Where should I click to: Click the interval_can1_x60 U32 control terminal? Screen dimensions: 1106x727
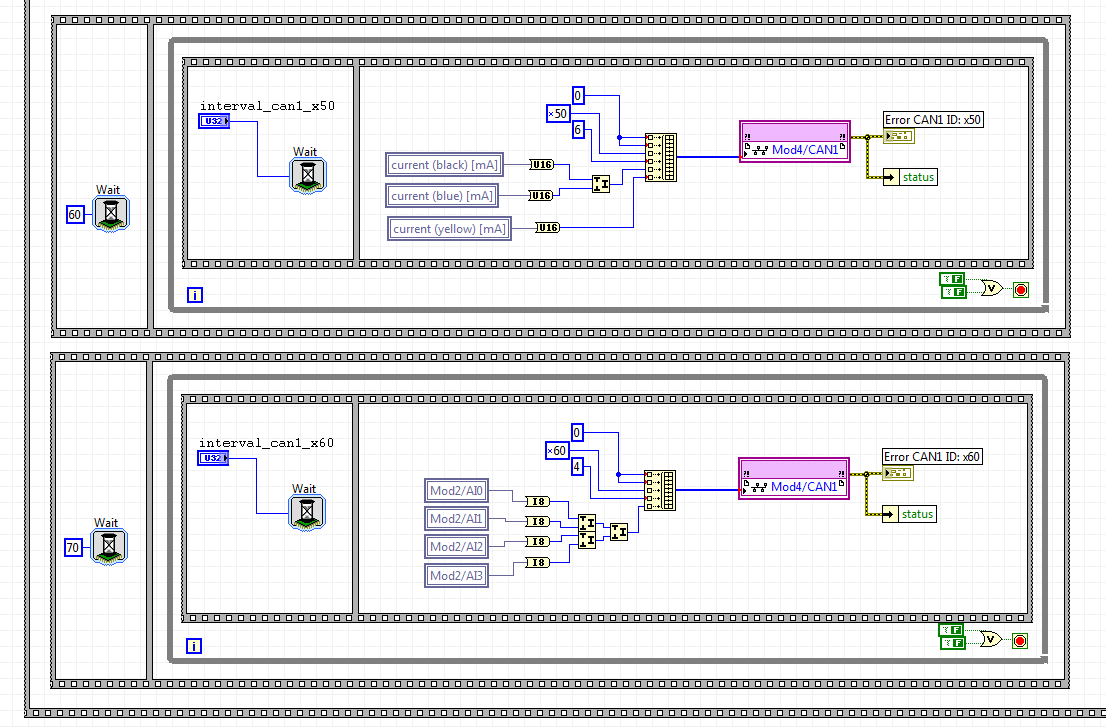click(x=212, y=458)
